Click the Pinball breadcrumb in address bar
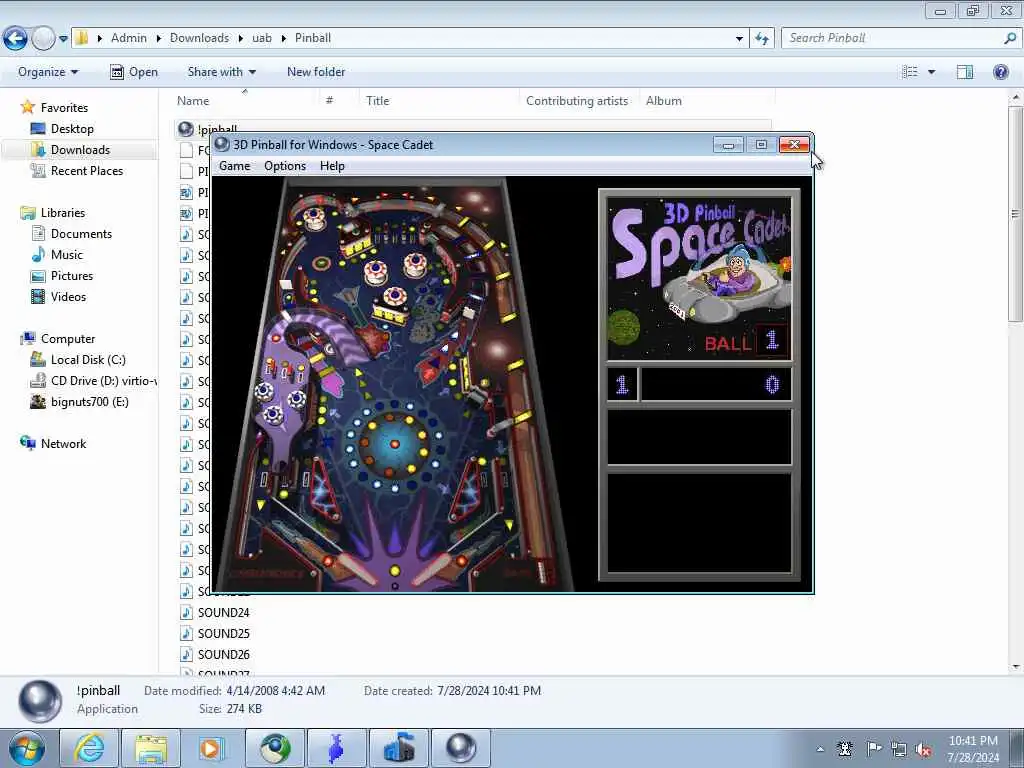Screen dimensions: 1024x768 point(313,38)
